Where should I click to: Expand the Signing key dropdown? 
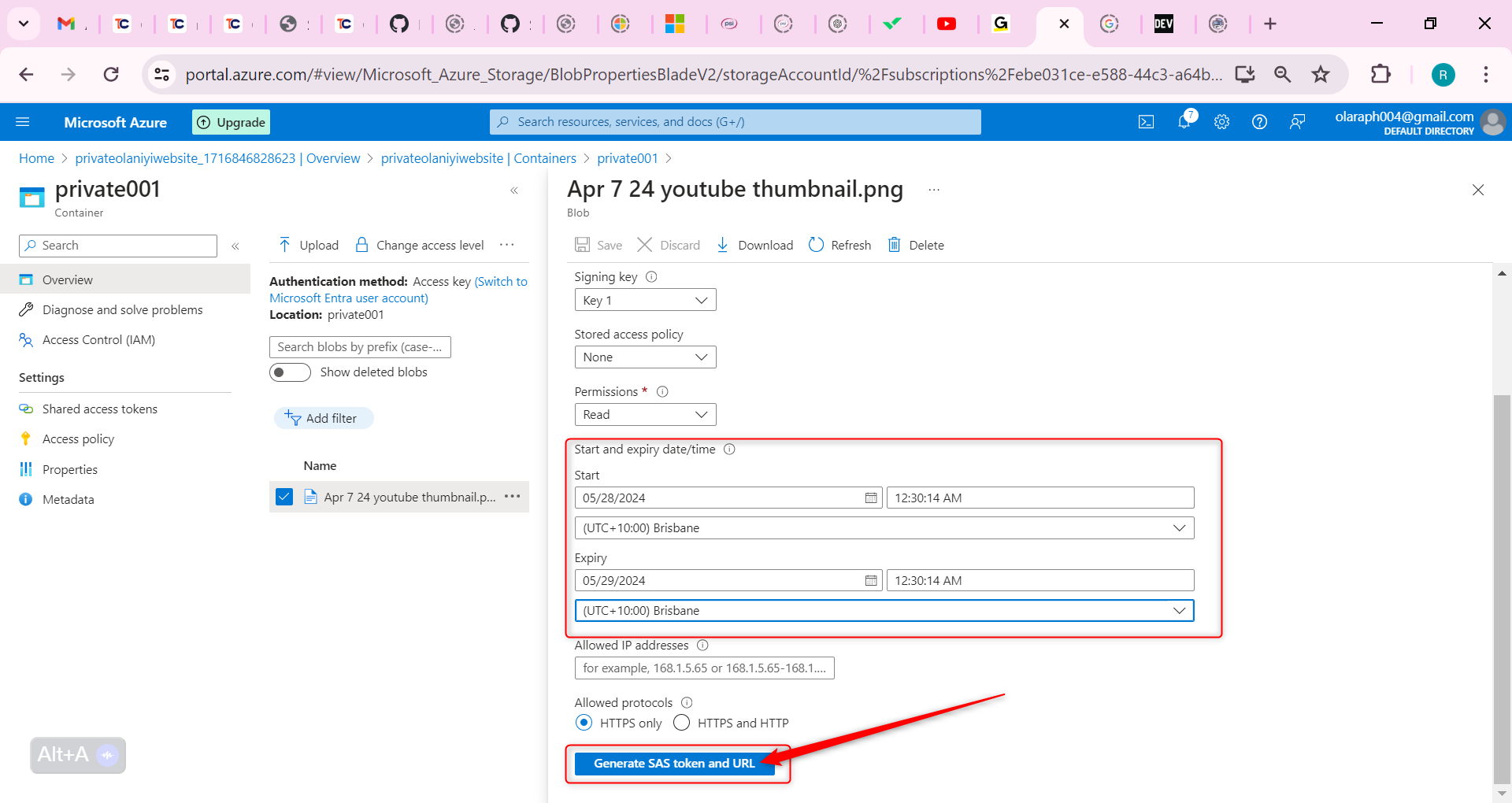(645, 300)
